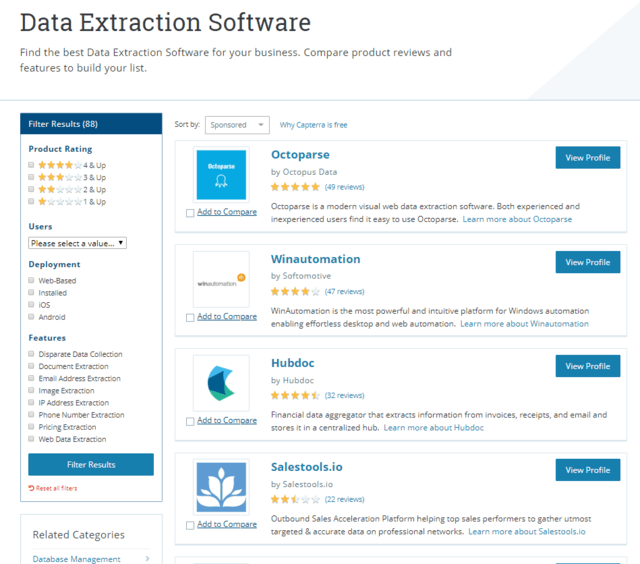Screen dimensions: 640x564
Task: Click 'Learn more about Salestools.io' link
Action: 527,531
